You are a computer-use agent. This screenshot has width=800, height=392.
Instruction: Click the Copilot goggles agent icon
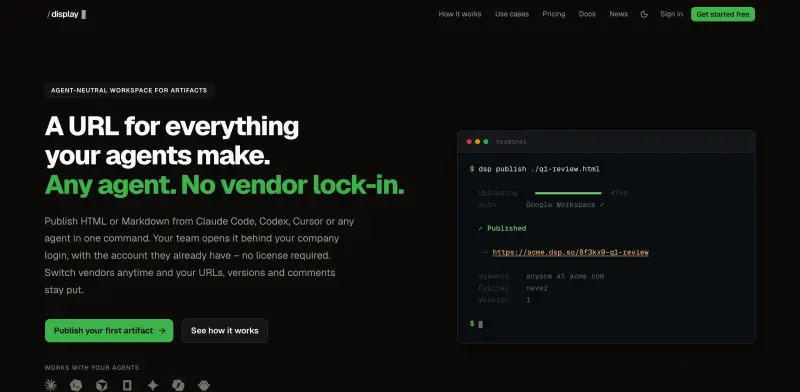point(204,385)
